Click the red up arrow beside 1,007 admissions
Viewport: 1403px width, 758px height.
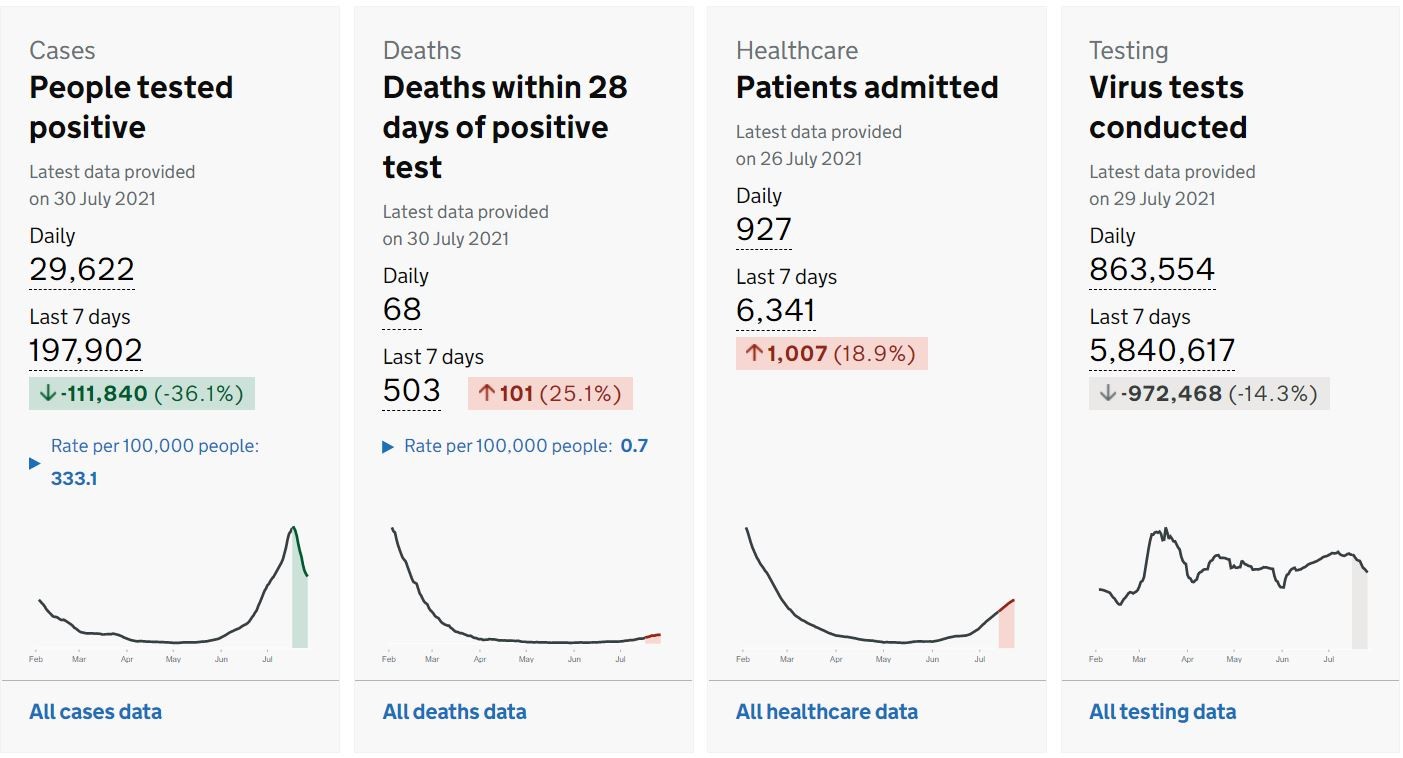click(x=754, y=354)
